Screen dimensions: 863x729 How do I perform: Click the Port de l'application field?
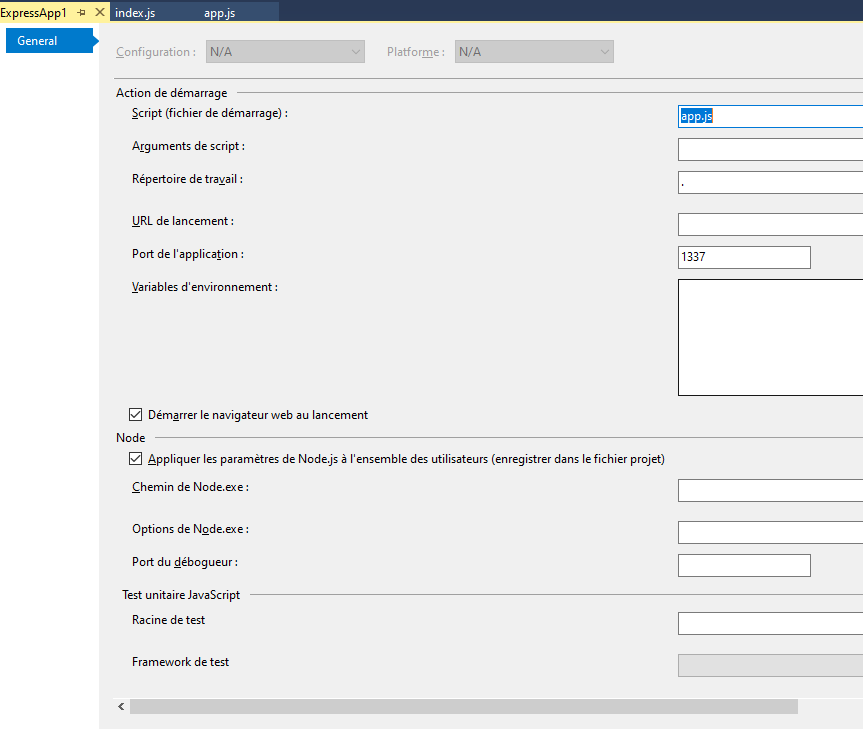pos(743,258)
